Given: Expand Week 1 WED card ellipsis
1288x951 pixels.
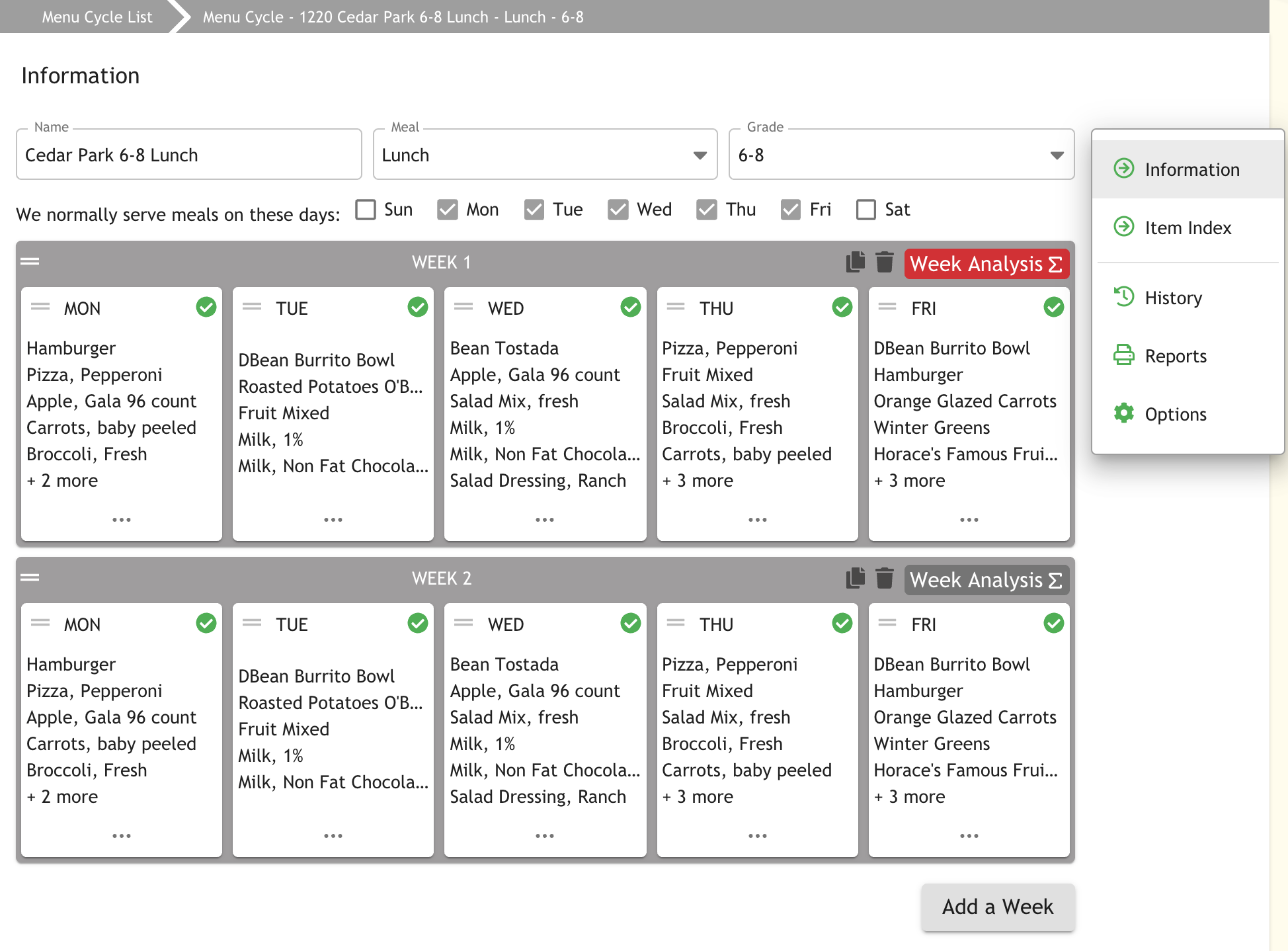Looking at the screenshot, I should pos(545,520).
